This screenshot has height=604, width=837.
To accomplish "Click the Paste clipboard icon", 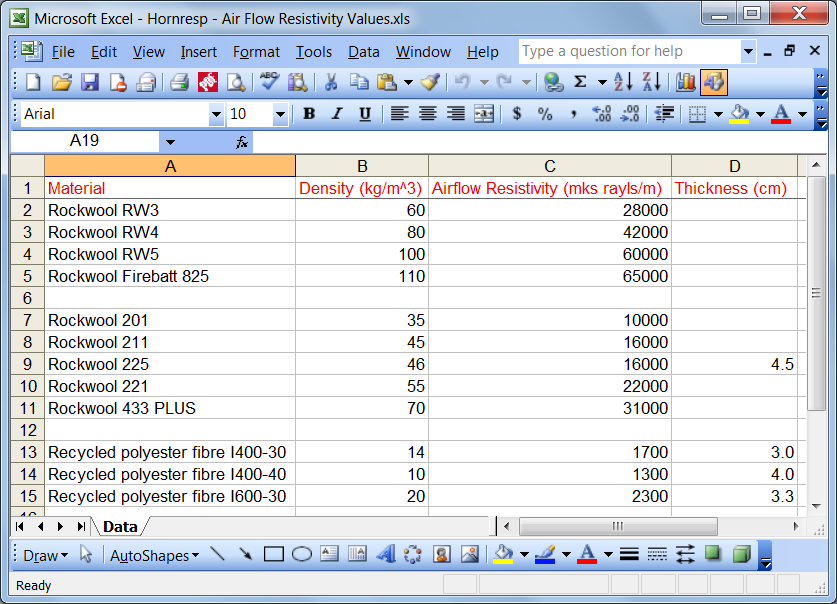I will (386, 82).
